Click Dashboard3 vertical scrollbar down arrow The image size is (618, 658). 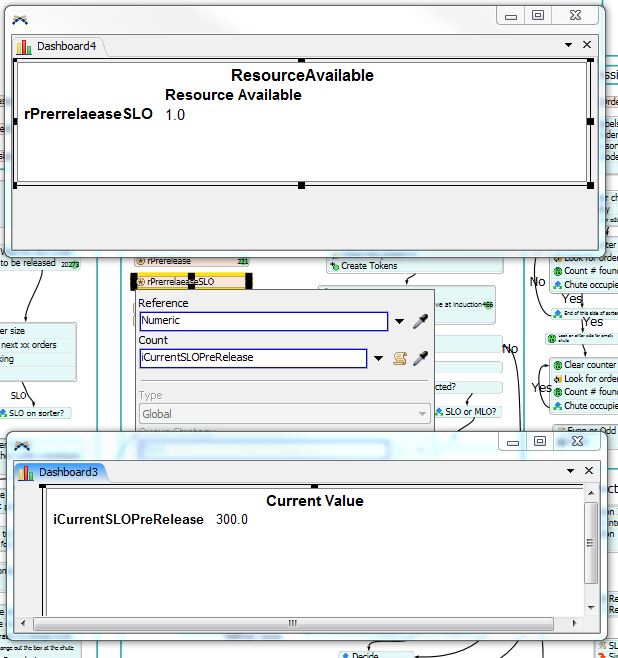point(592,606)
